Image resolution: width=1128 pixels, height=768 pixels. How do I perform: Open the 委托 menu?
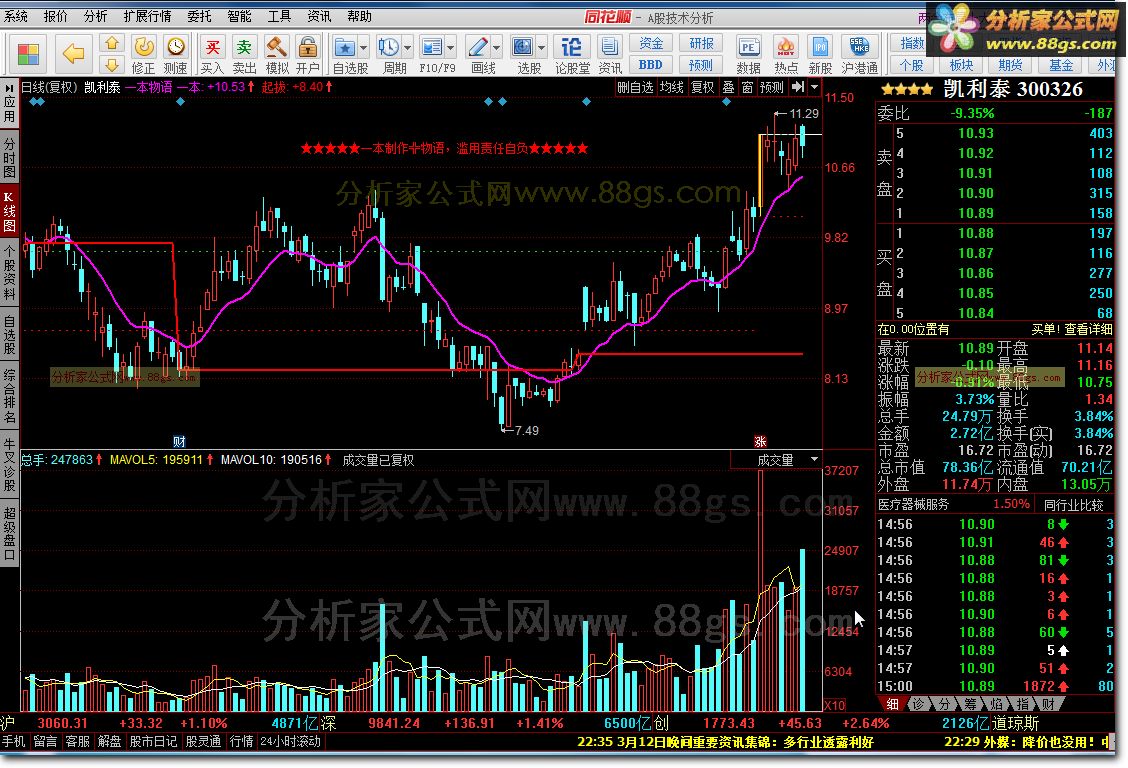(x=199, y=16)
